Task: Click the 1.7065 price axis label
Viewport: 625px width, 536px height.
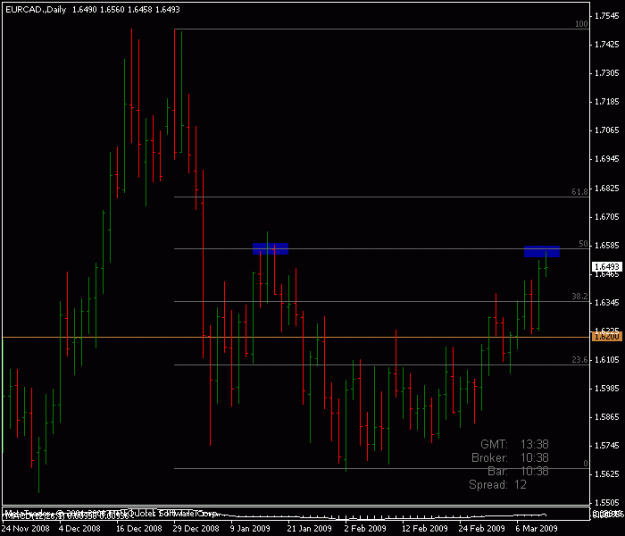Action: tap(607, 130)
